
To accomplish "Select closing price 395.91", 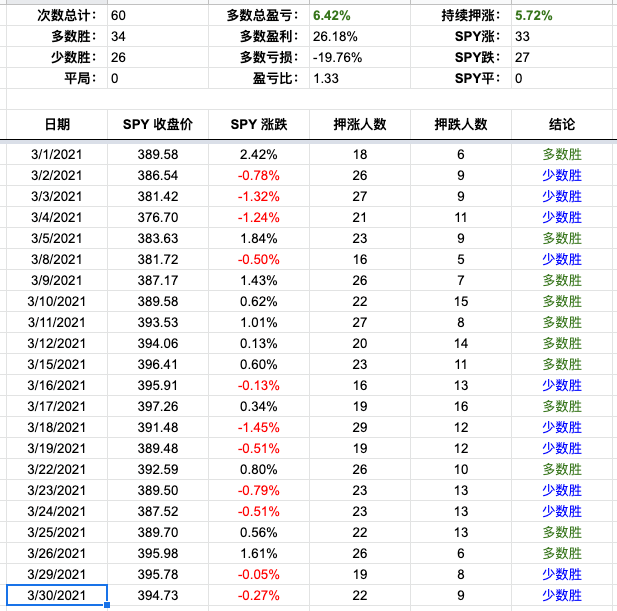I will tap(158, 385).
